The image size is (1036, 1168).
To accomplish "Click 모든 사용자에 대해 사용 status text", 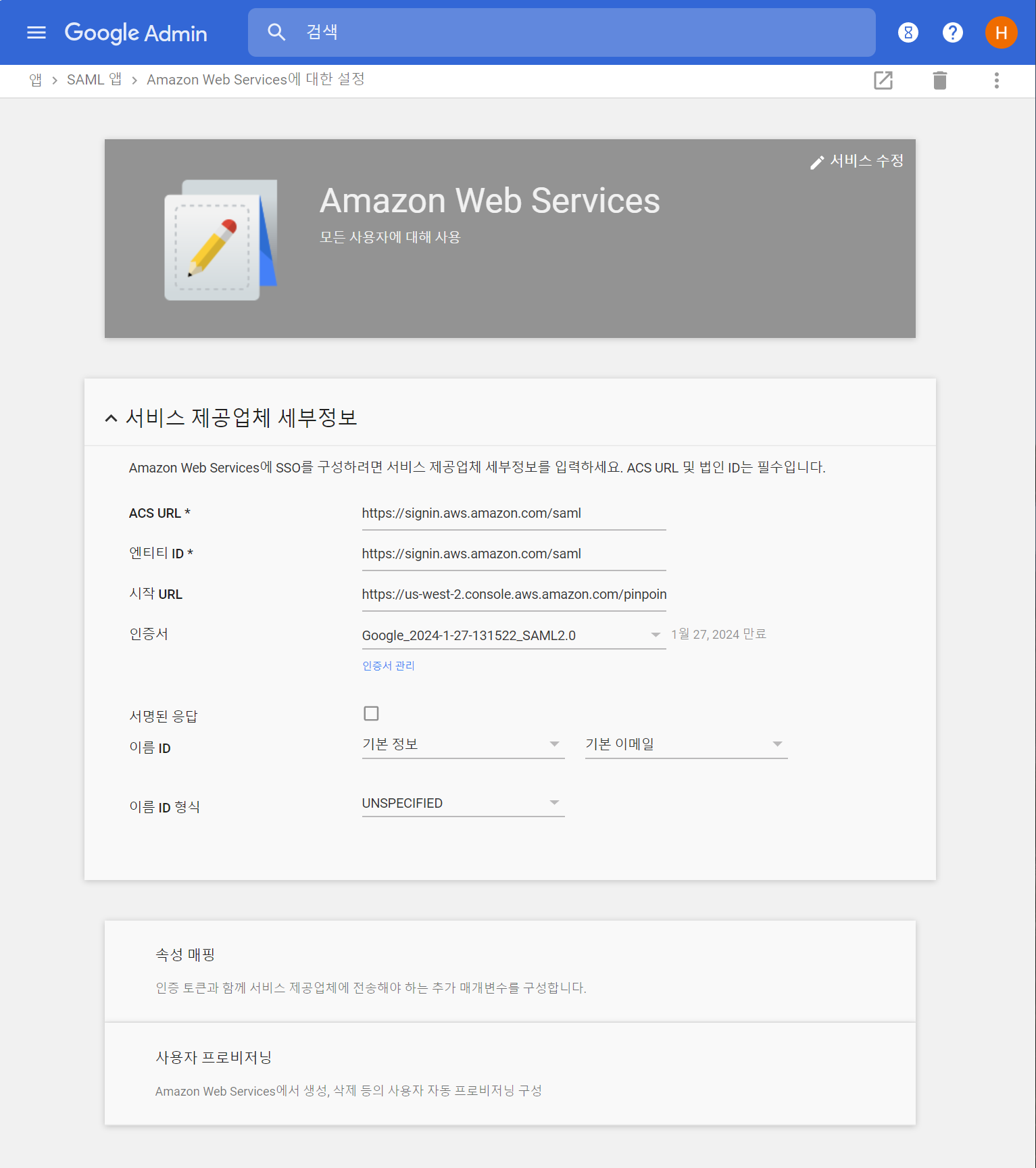I will point(390,237).
